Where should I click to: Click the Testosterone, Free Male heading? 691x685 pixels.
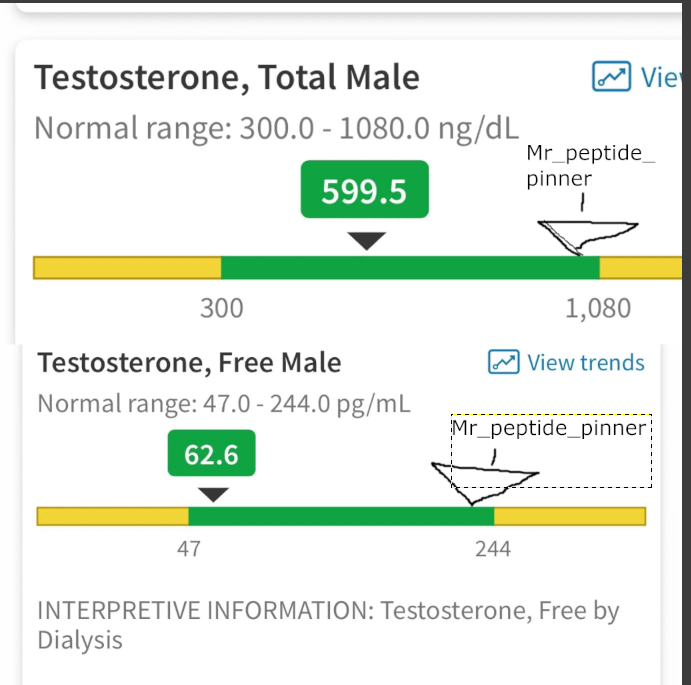[x=189, y=362]
